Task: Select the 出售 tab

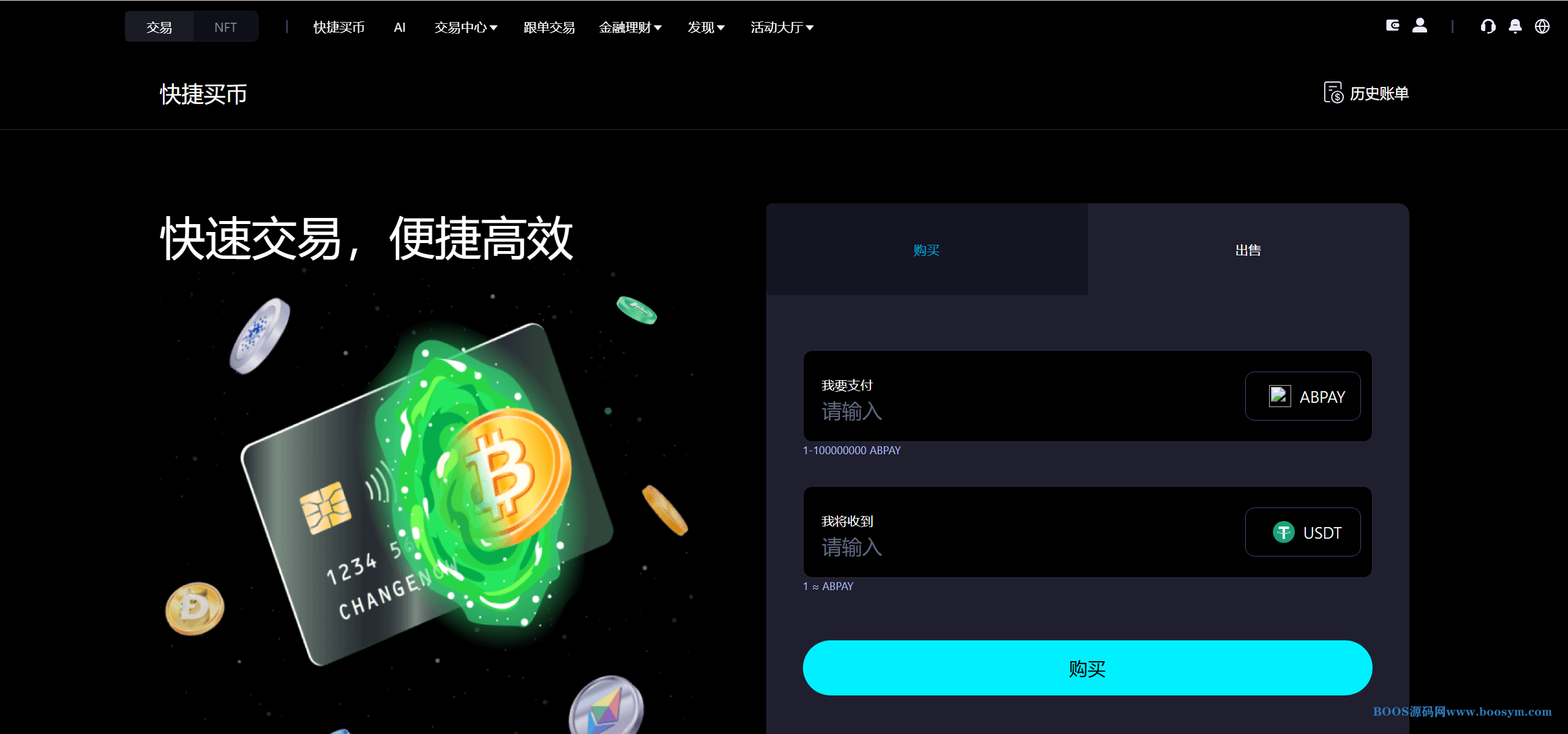Action: click(1248, 250)
